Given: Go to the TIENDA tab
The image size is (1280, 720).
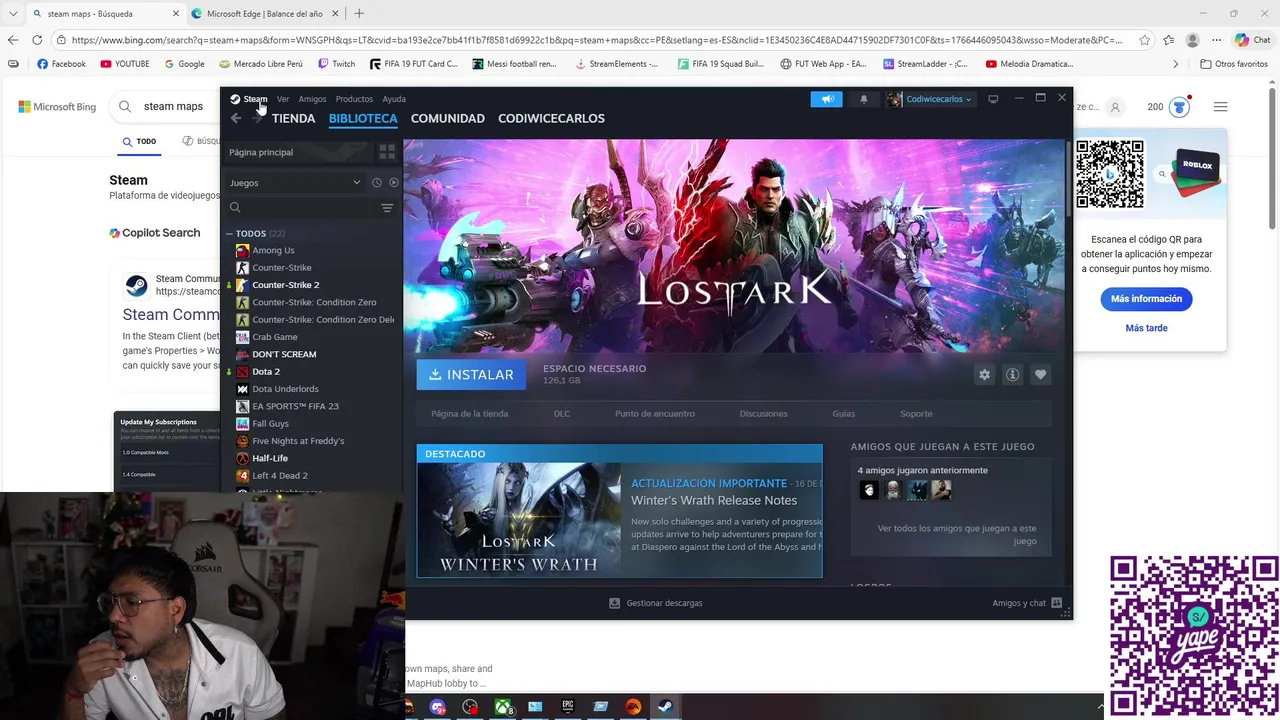Looking at the screenshot, I should (293, 118).
